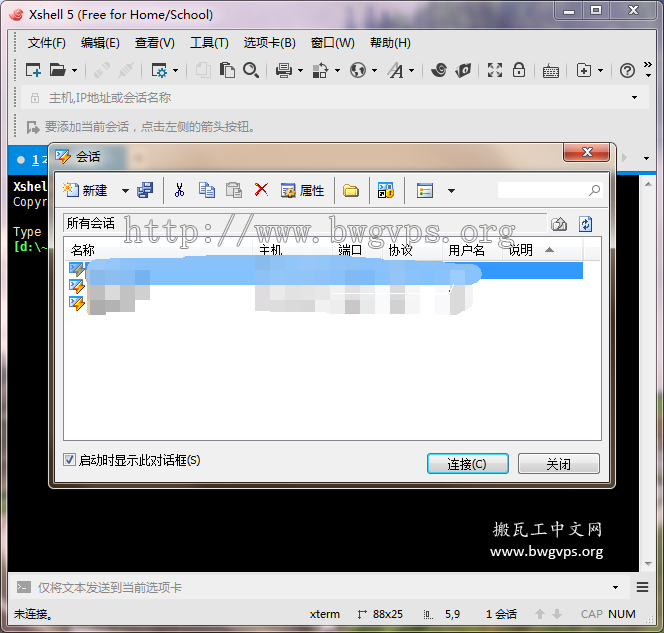Viewport: 664px width, 633px height.
Task: Close the 会话 dialog with red X
Action: [587, 152]
